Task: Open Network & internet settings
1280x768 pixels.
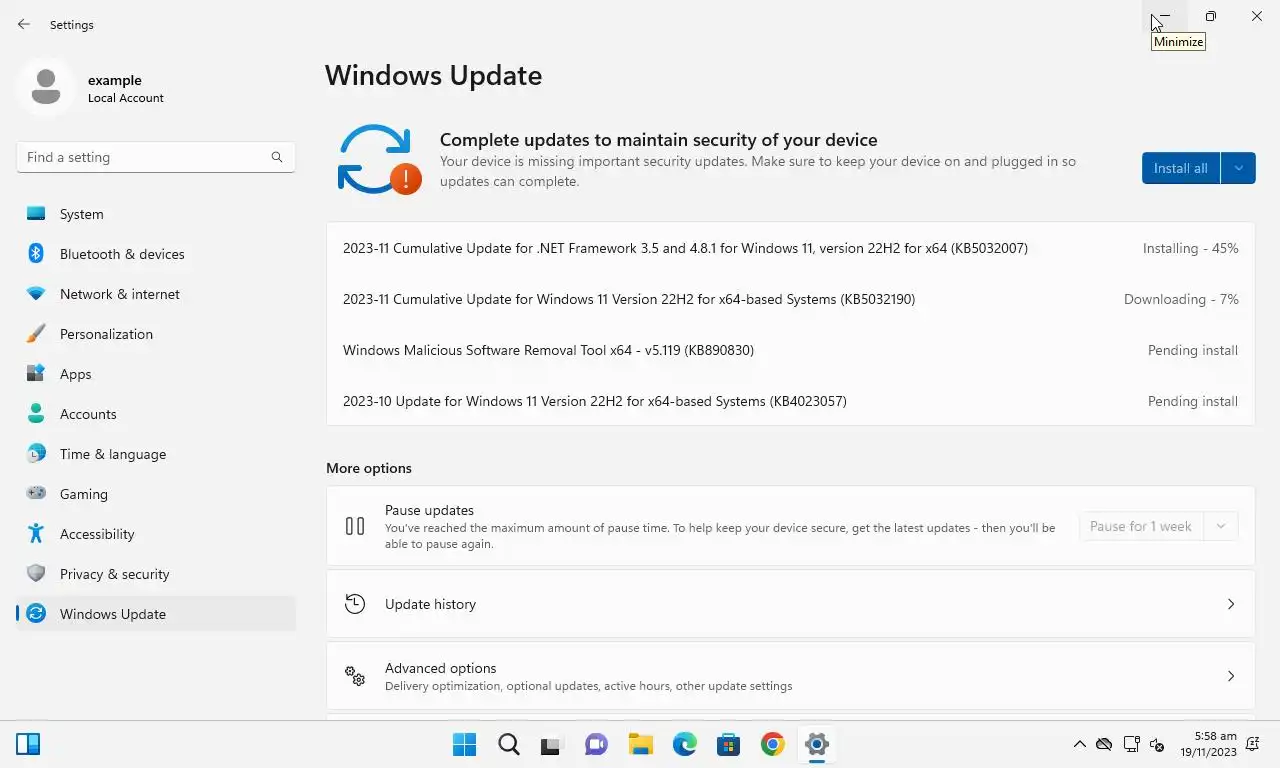Action: tap(156, 294)
